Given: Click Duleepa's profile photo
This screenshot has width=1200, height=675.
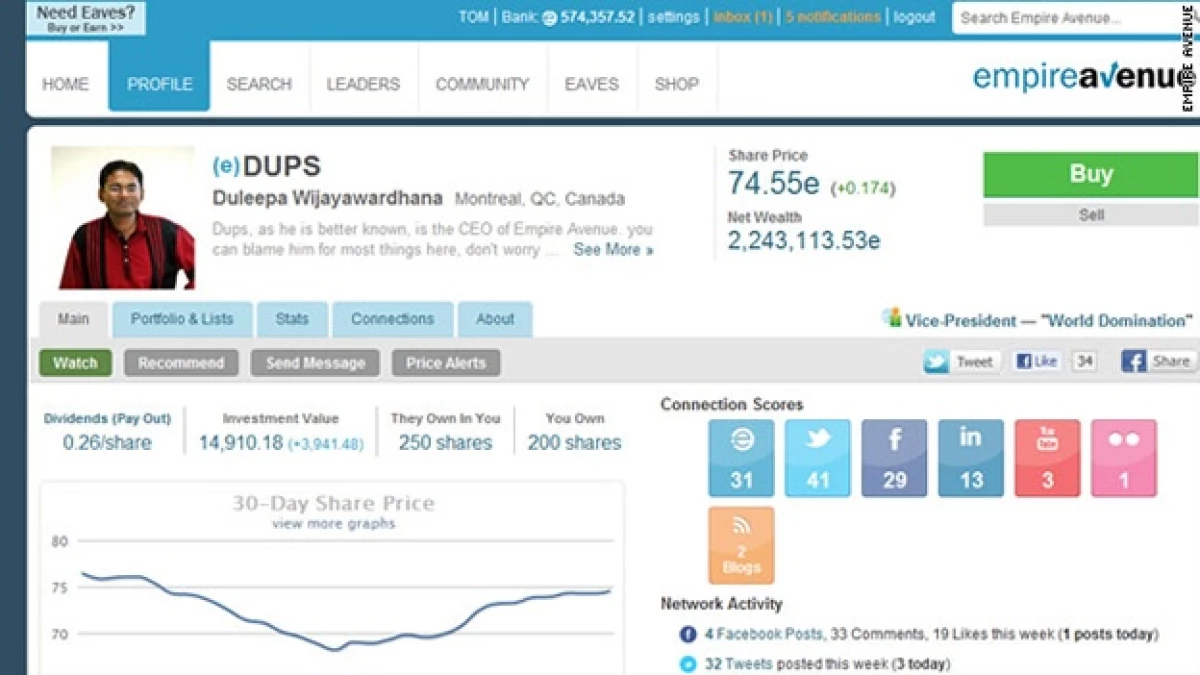Looking at the screenshot, I should [123, 218].
